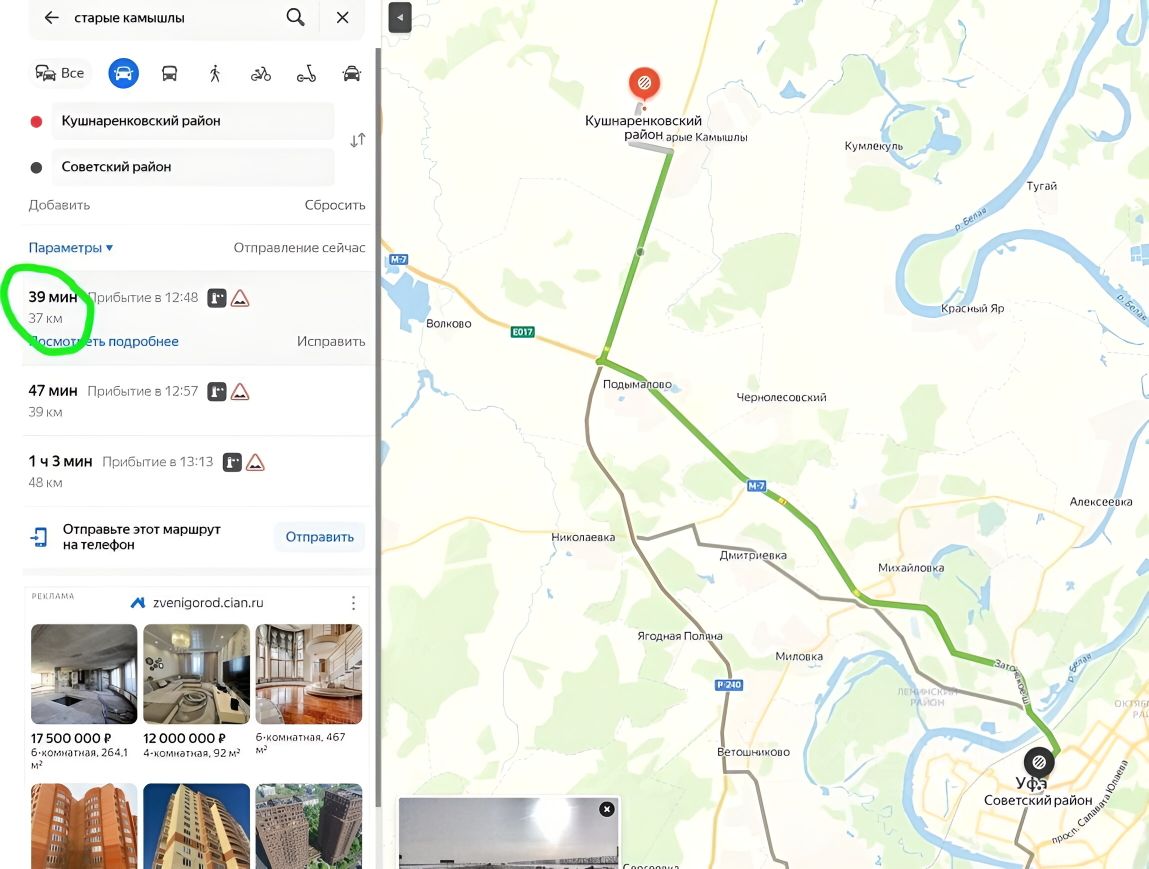Click 'Добавить' to add a waypoint

coord(59,205)
